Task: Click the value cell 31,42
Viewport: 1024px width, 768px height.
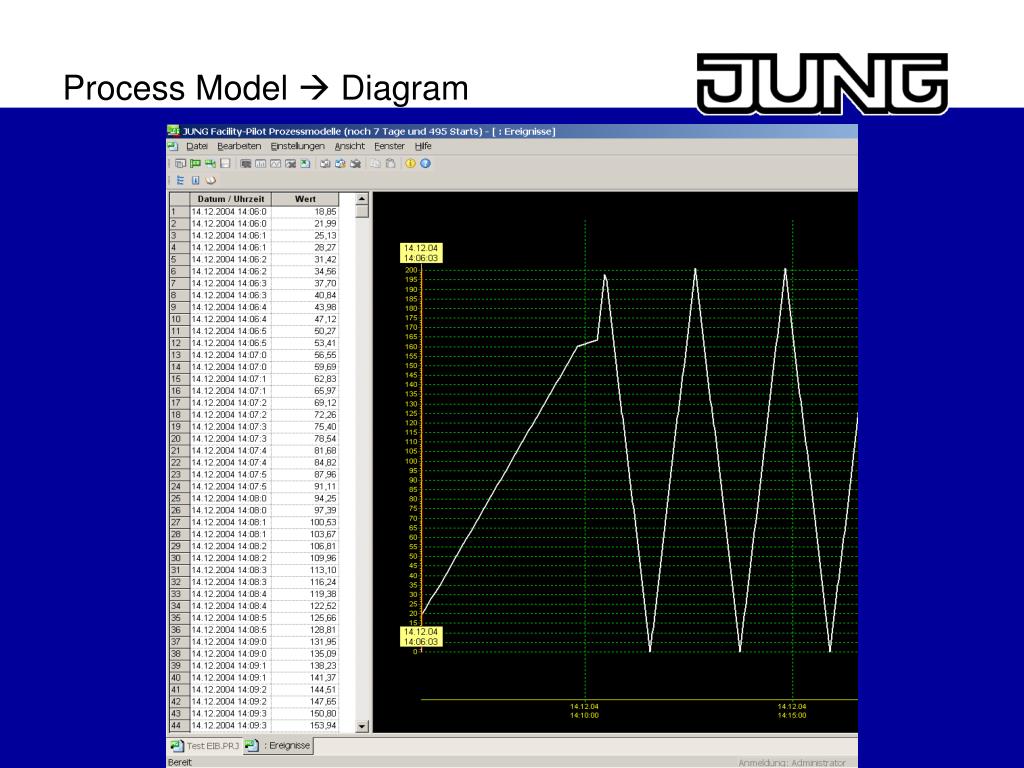Action: pyautogui.click(x=305, y=259)
